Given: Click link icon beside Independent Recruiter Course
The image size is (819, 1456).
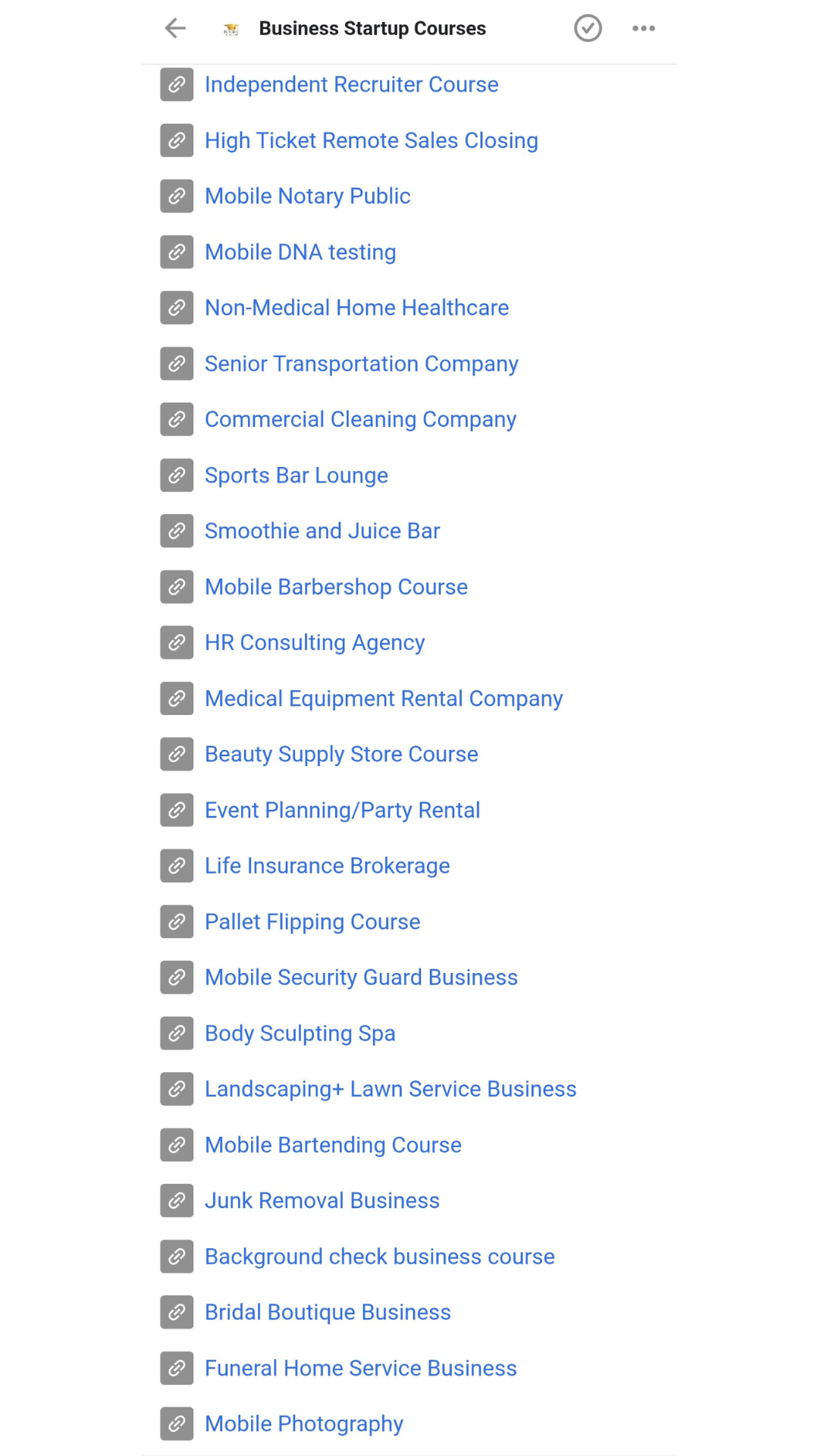Looking at the screenshot, I should click(x=177, y=85).
